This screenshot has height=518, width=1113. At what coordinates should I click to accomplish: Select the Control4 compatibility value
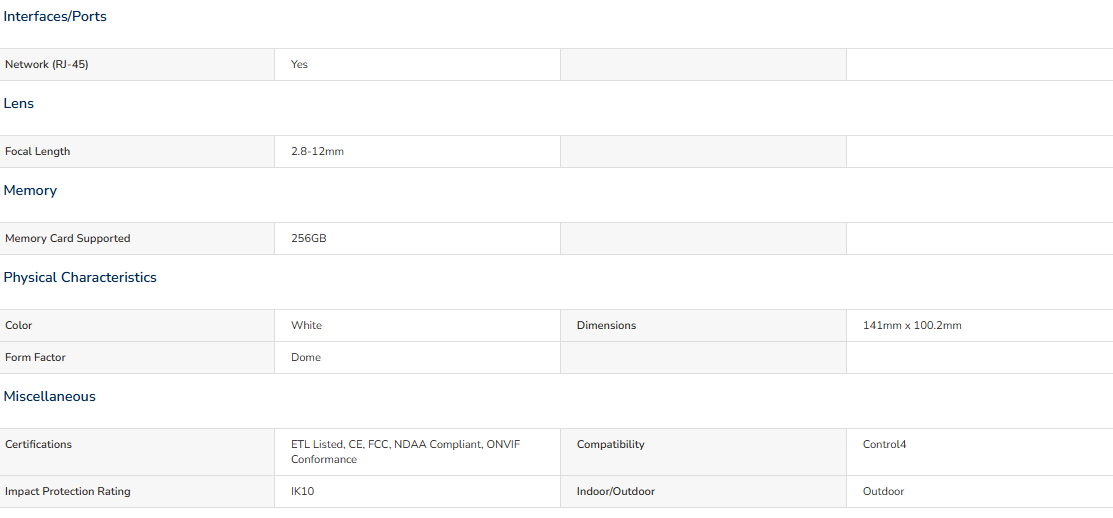884,445
